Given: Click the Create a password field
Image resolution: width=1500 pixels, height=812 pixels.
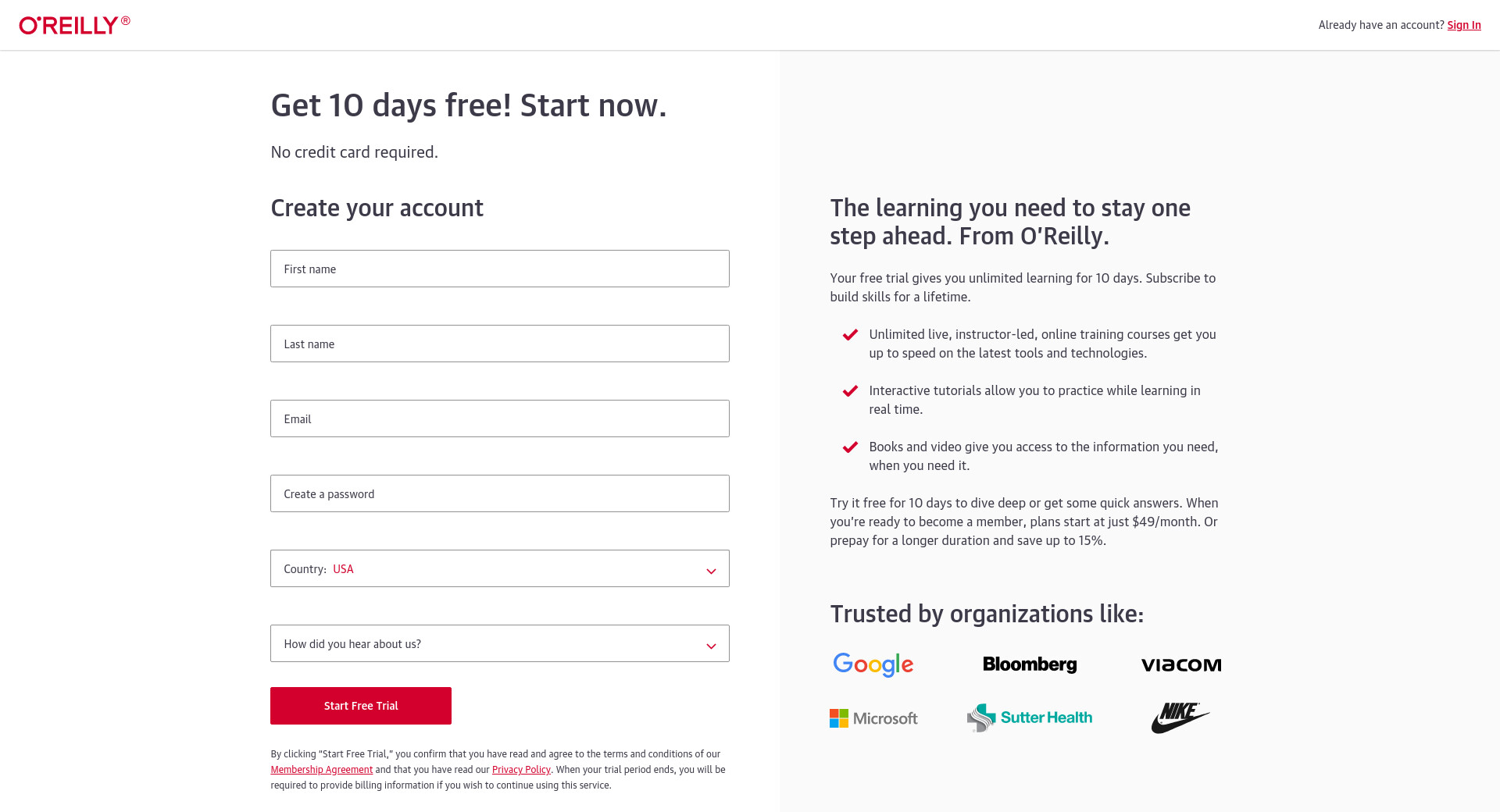Looking at the screenshot, I should point(499,493).
